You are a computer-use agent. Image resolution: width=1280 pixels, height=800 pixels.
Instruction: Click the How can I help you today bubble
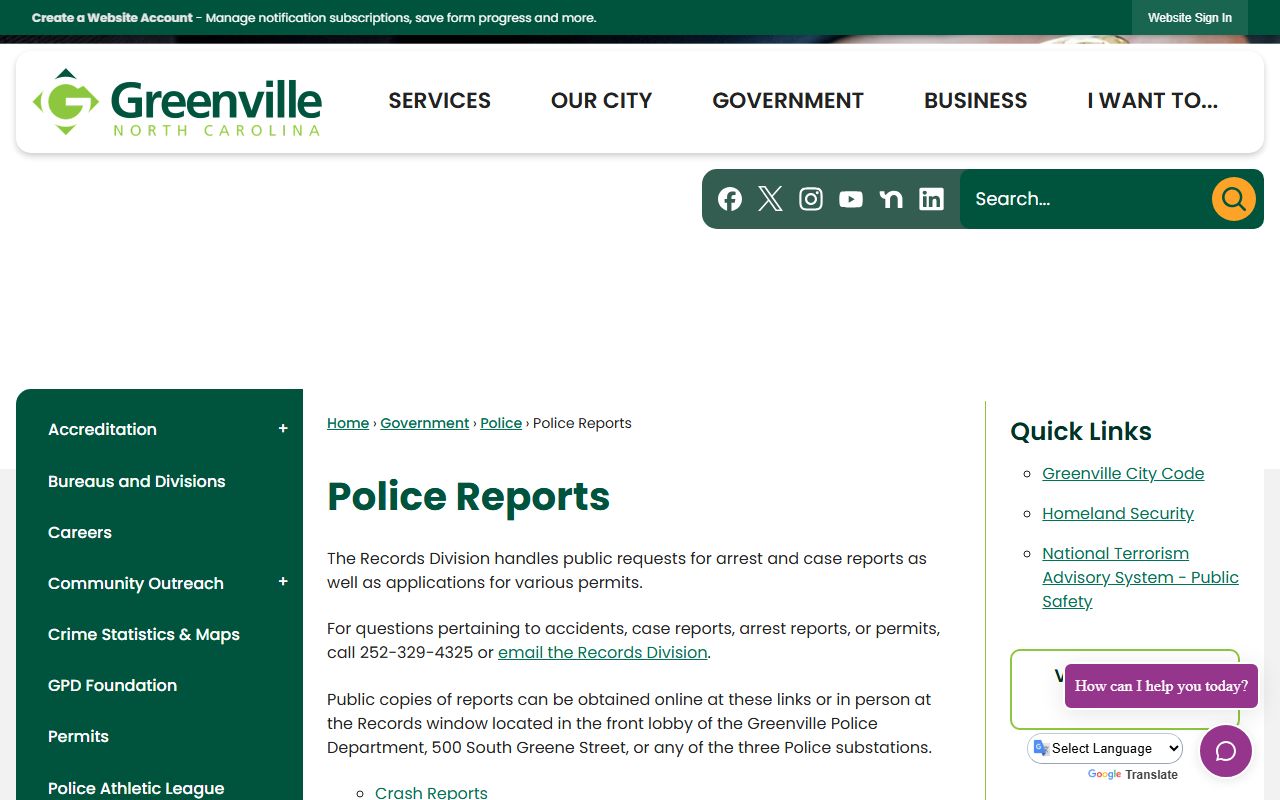tap(1161, 686)
